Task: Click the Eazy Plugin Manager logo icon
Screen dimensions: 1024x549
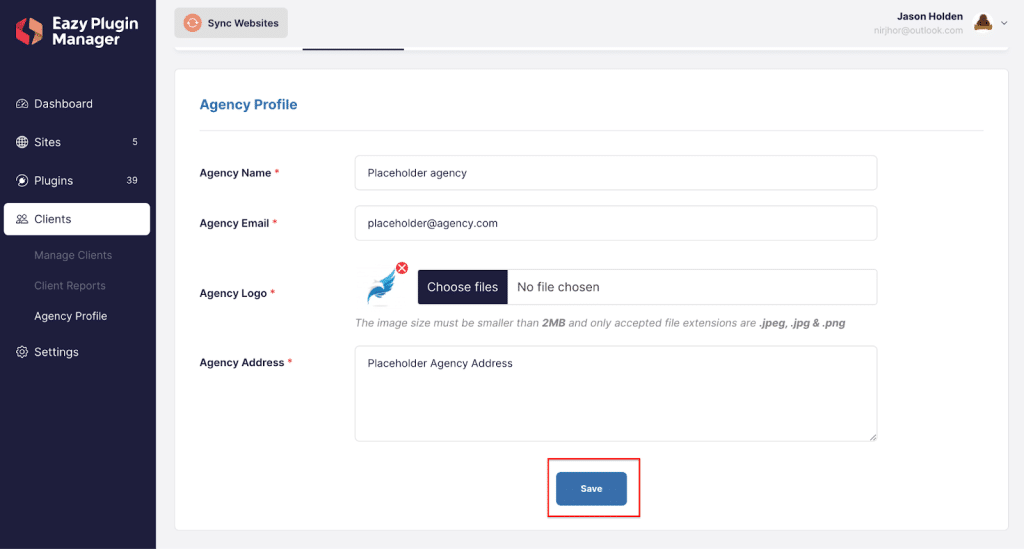Action: [29, 31]
